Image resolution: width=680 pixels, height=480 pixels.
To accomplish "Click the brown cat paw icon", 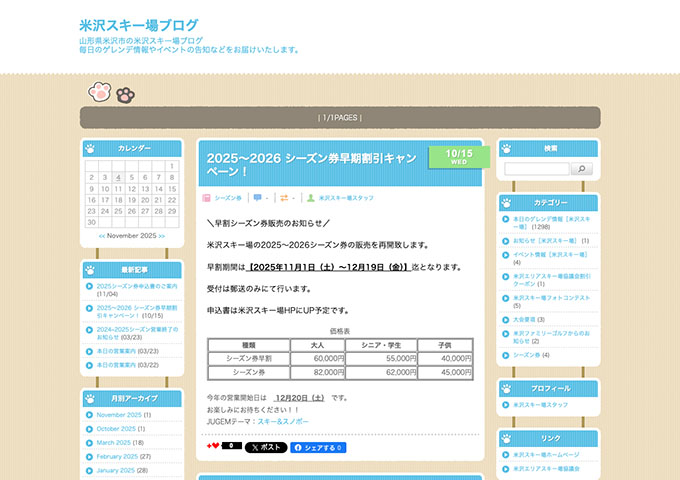I will [125, 95].
